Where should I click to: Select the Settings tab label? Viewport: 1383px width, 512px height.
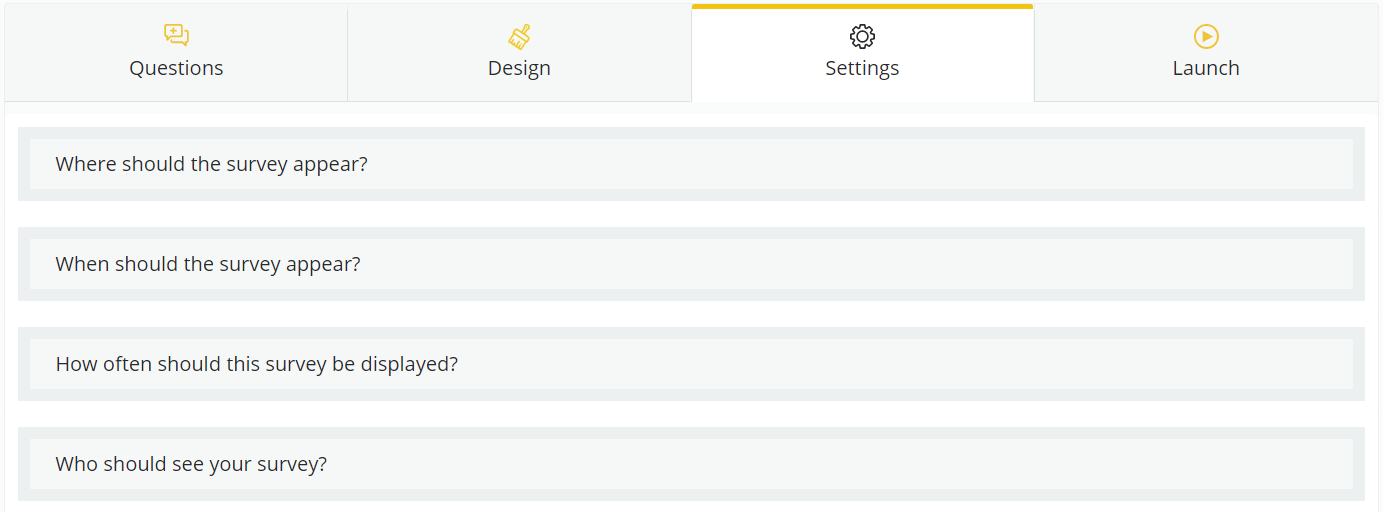862,68
